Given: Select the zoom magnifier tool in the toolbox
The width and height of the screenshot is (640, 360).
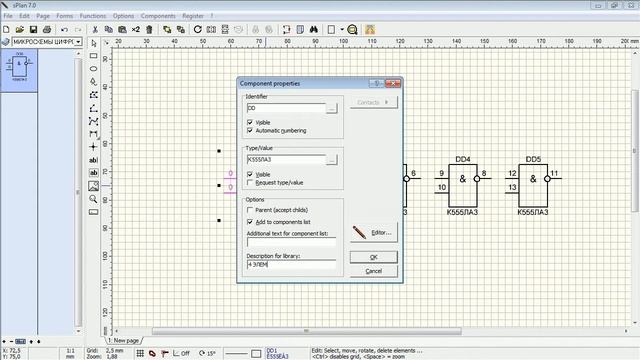Looking at the screenshot, I should click(93, 199).
